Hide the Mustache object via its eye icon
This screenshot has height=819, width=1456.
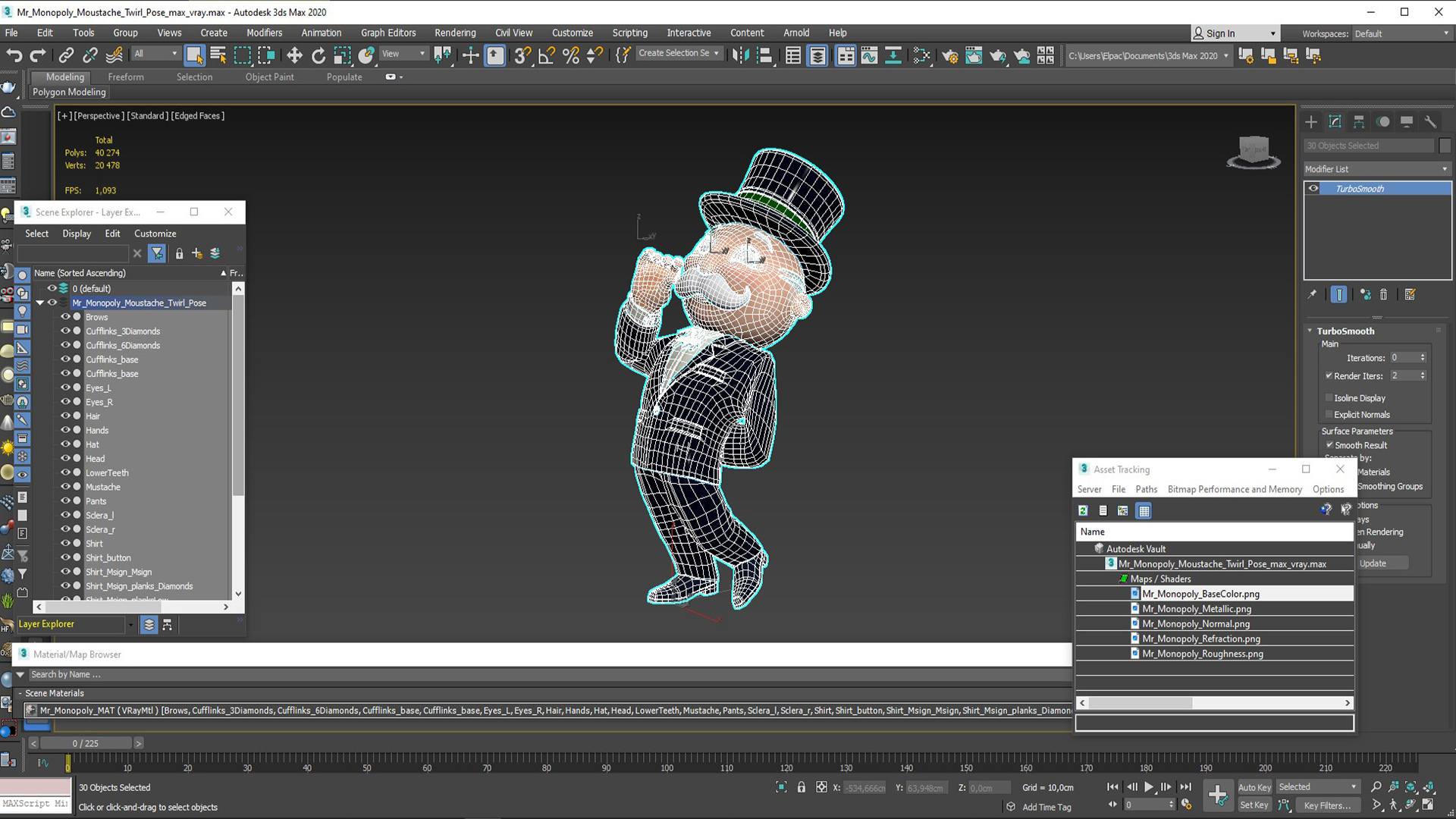[65, 487]
